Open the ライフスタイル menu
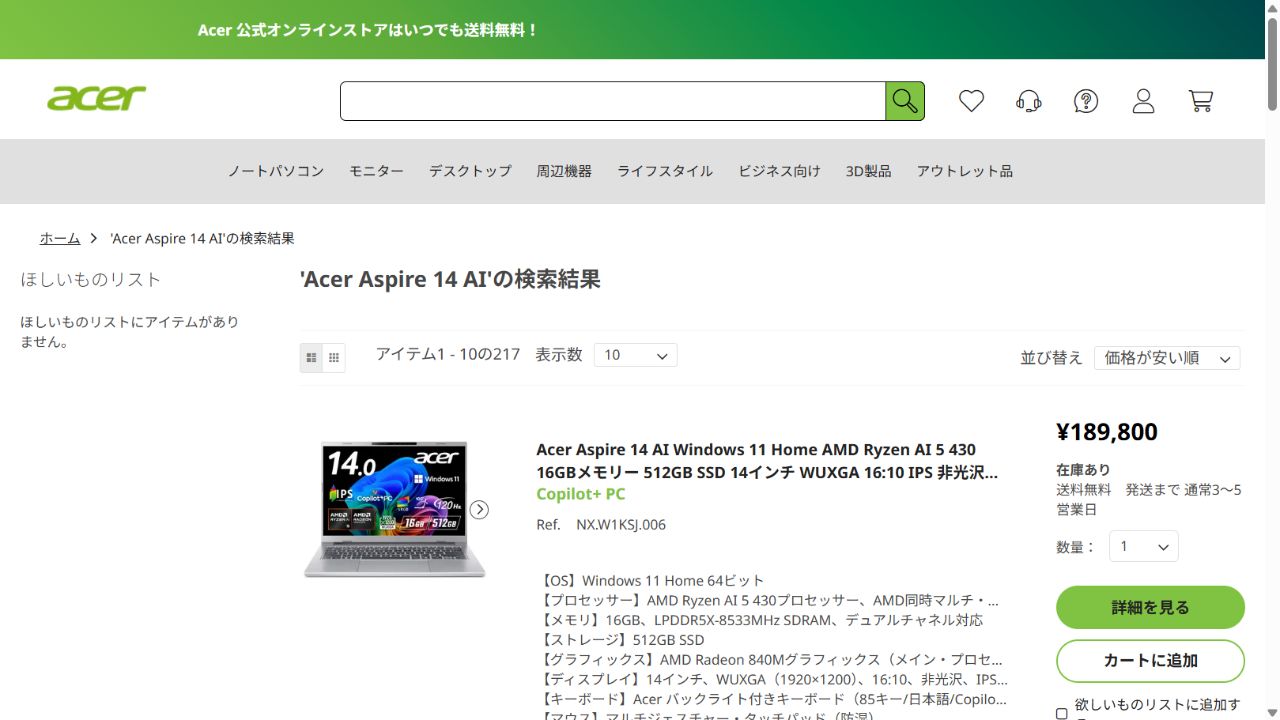 click(x=665, y=171)
